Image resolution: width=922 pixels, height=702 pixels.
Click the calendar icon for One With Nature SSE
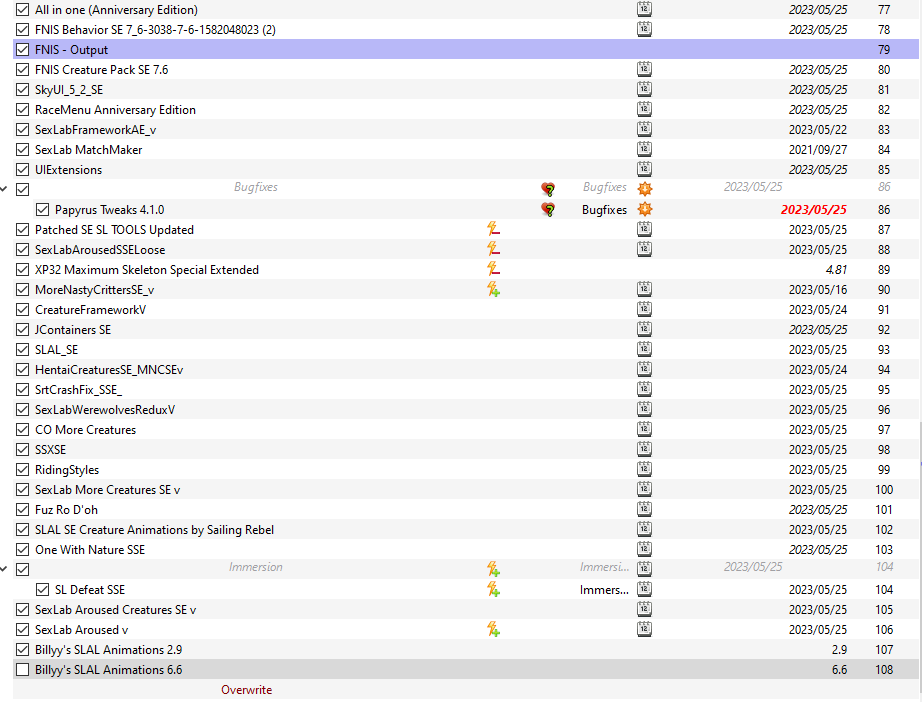(644, 549)
